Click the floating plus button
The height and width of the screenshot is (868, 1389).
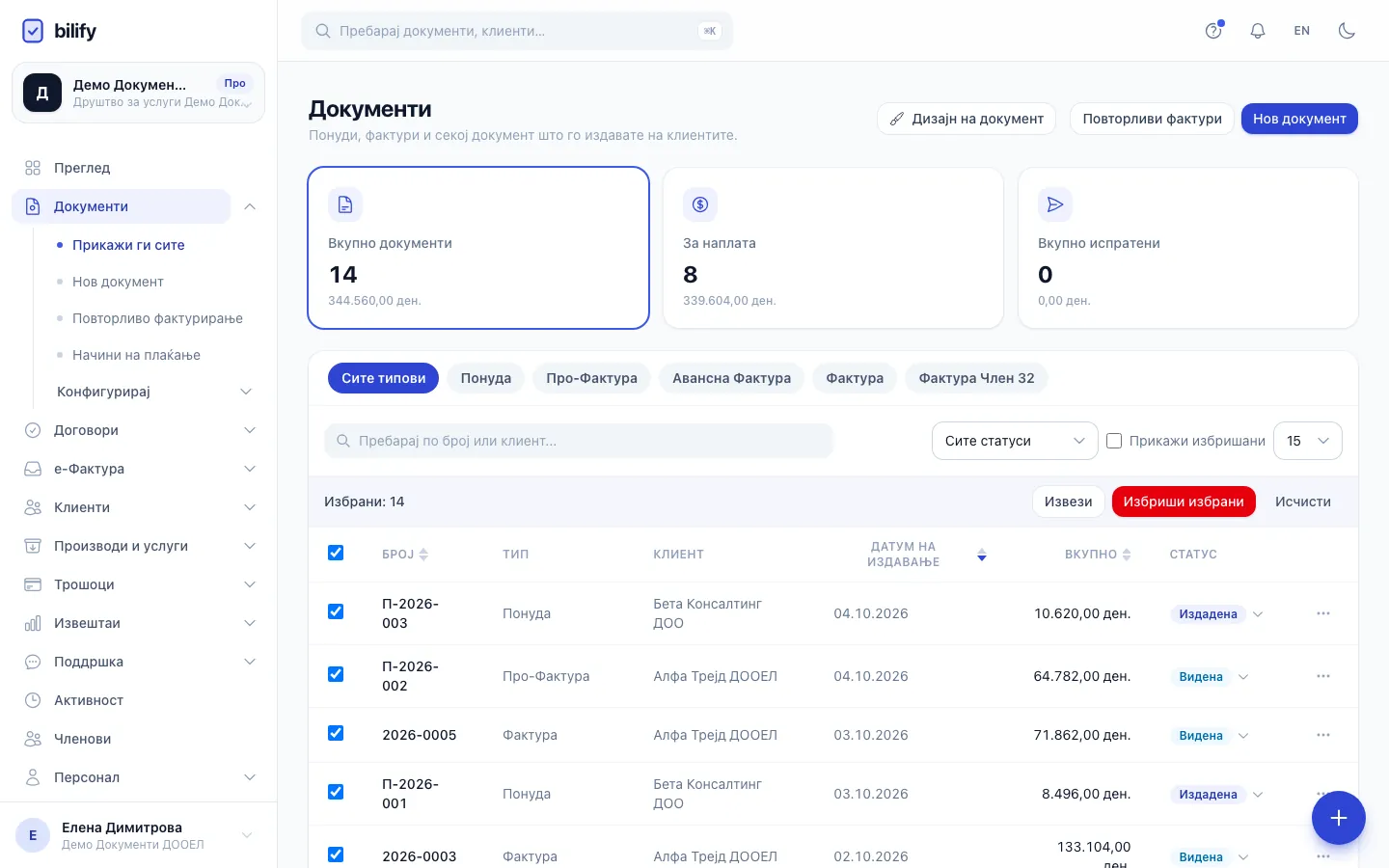[1338, 818]
